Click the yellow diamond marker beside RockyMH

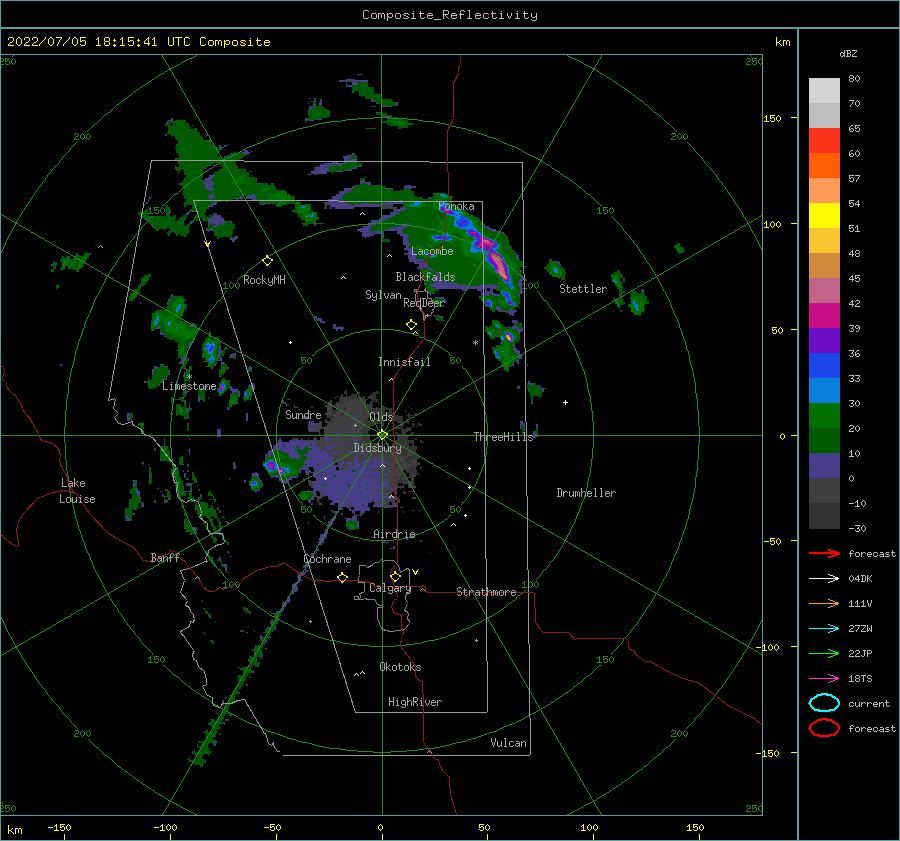click(x=267, y=261)
